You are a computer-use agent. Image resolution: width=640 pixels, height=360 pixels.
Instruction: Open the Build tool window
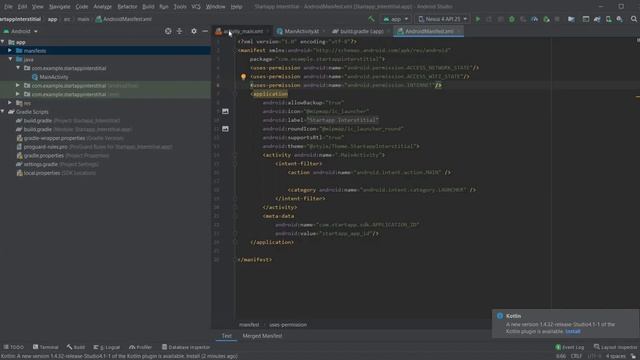pyautogui.click(x=76, y=347)
